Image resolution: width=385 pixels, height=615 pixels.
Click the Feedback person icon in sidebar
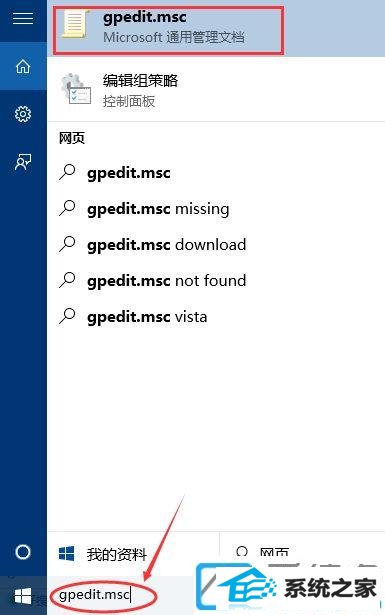pyautogui.click(x=23, y=162)
